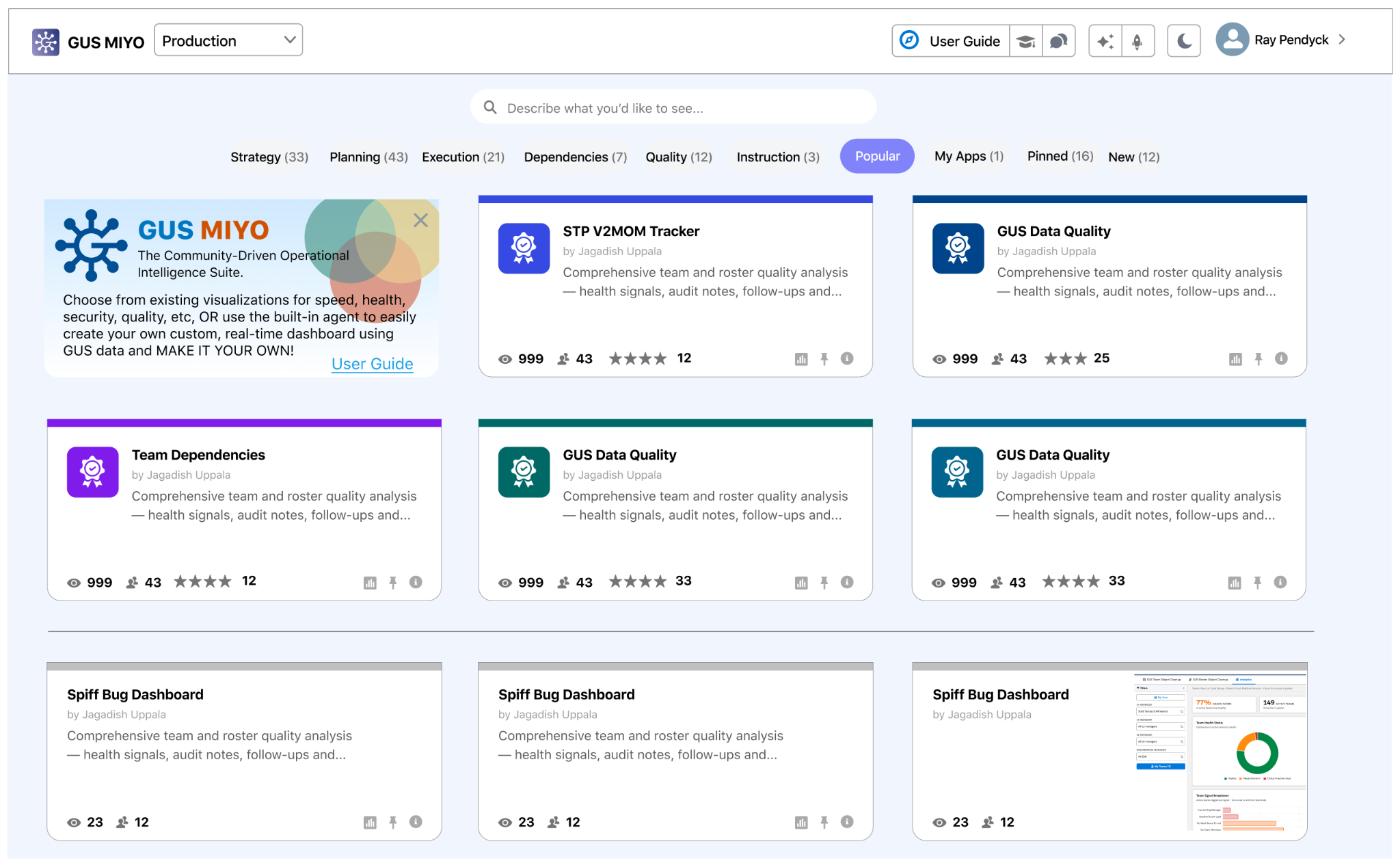The height and width of the screenshot is (859, 1400).
Task: Click the '25' rating count on GUS Data Quality
Action: [1101, 358]
